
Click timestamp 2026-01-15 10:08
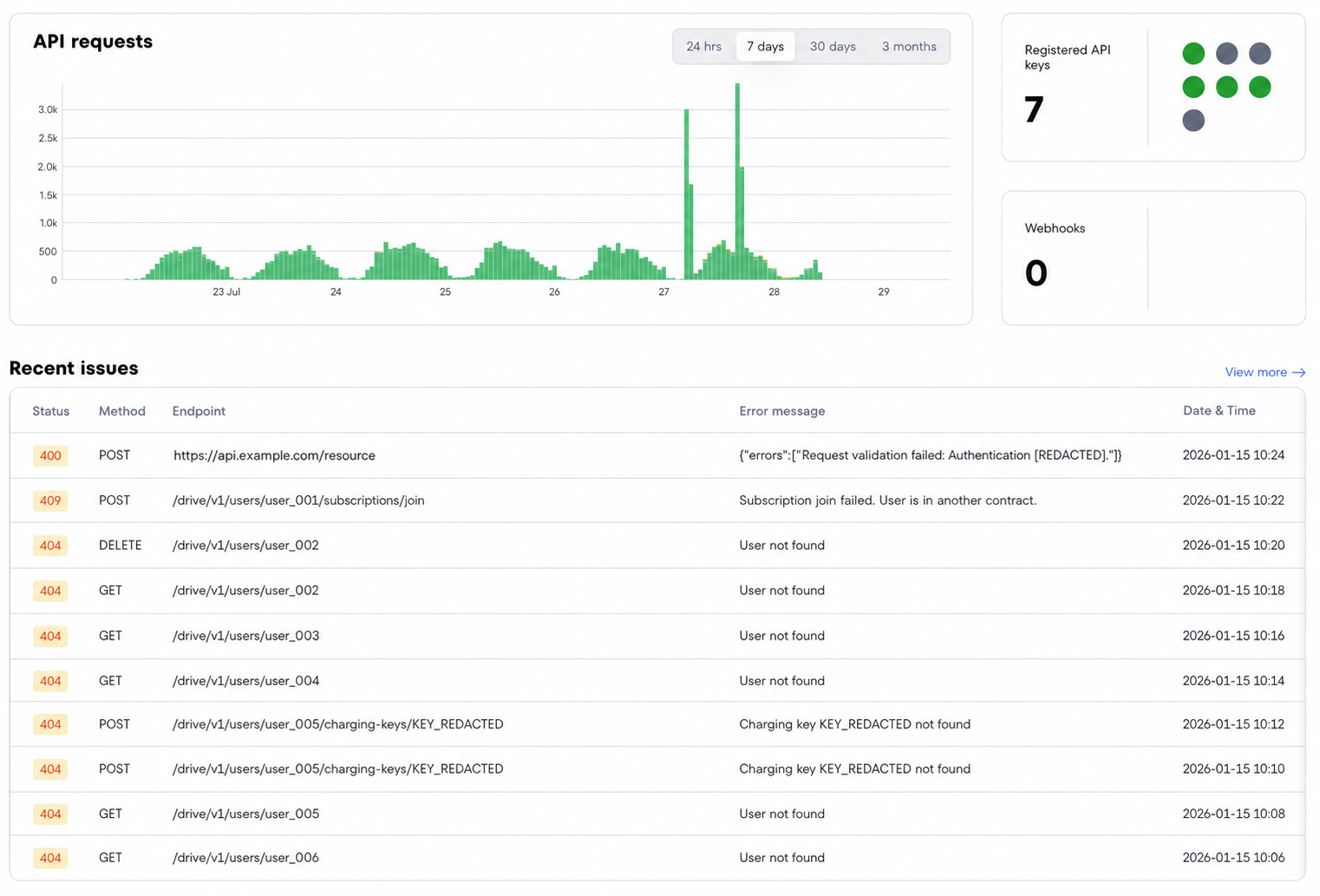click(x=1233, y=814)
